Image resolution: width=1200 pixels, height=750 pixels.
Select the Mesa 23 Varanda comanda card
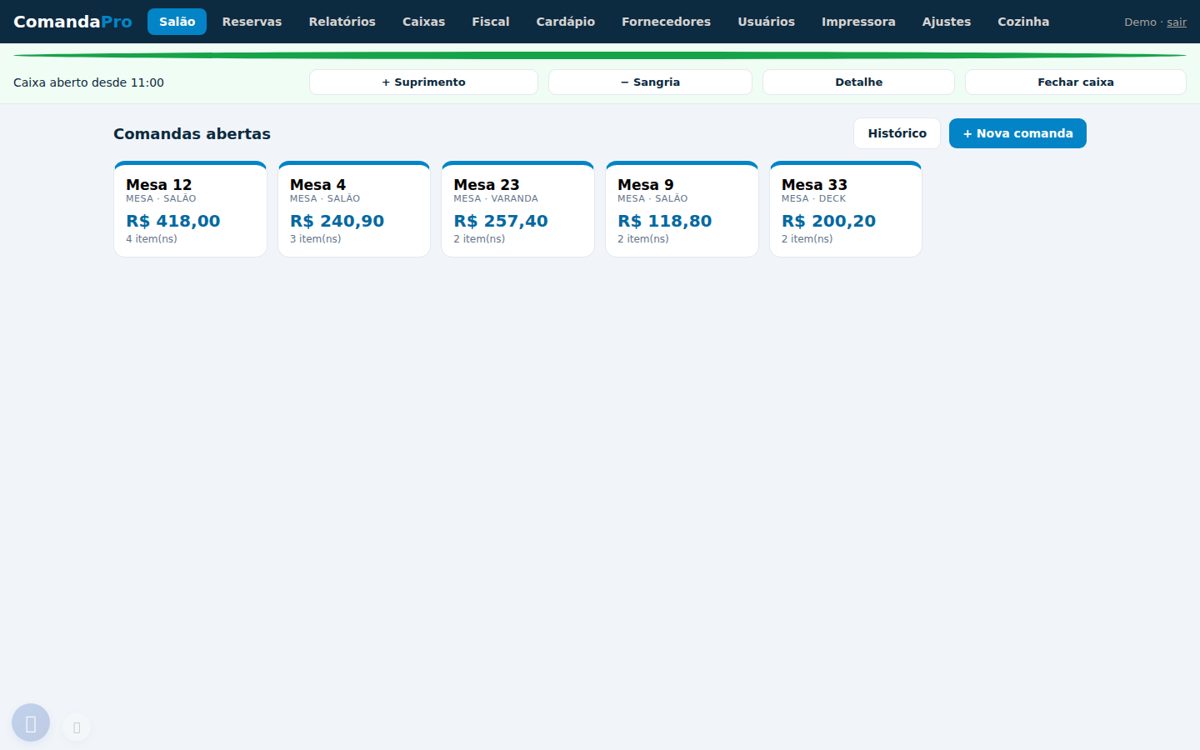tap(518, 209)
